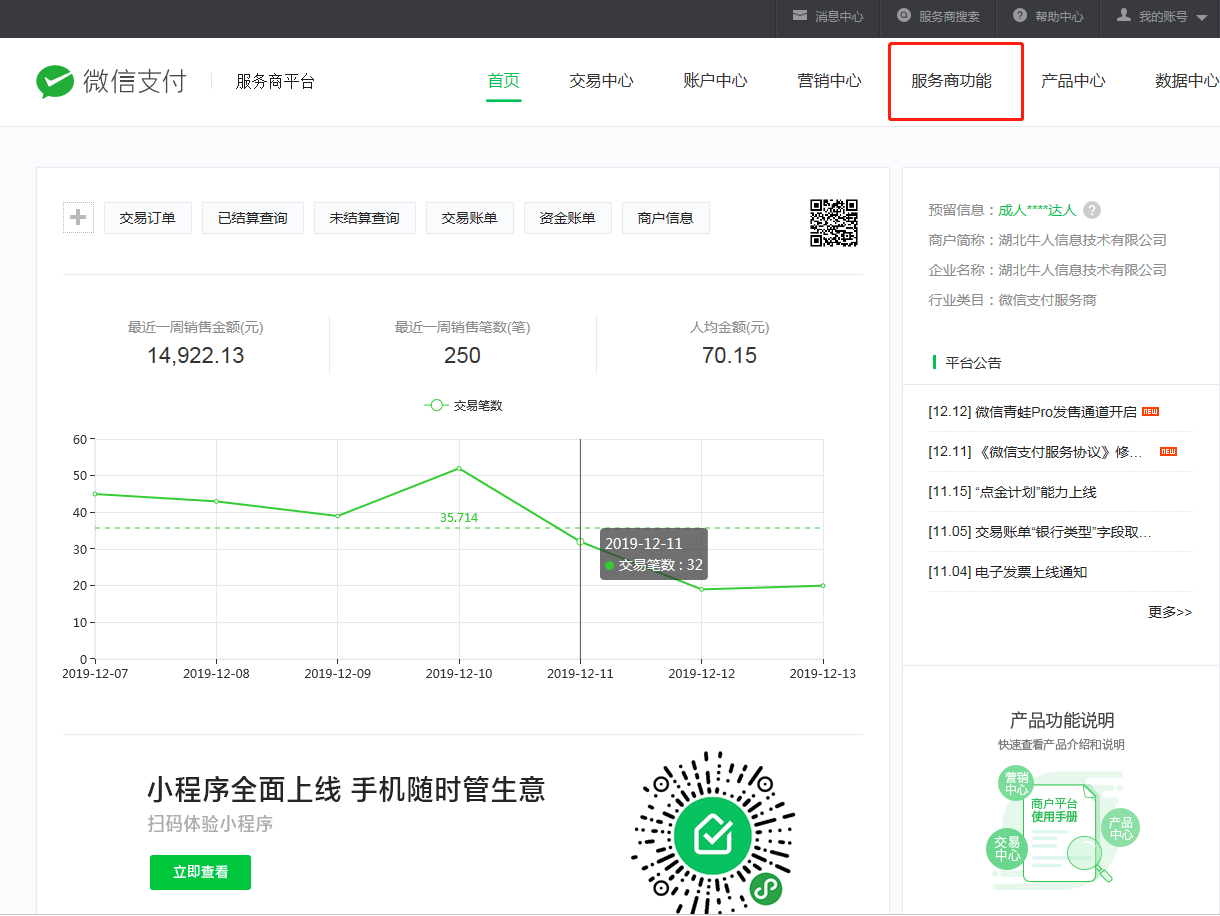
Task: Click the 小程序全面上线 banner headline
Action: point(346,789)
